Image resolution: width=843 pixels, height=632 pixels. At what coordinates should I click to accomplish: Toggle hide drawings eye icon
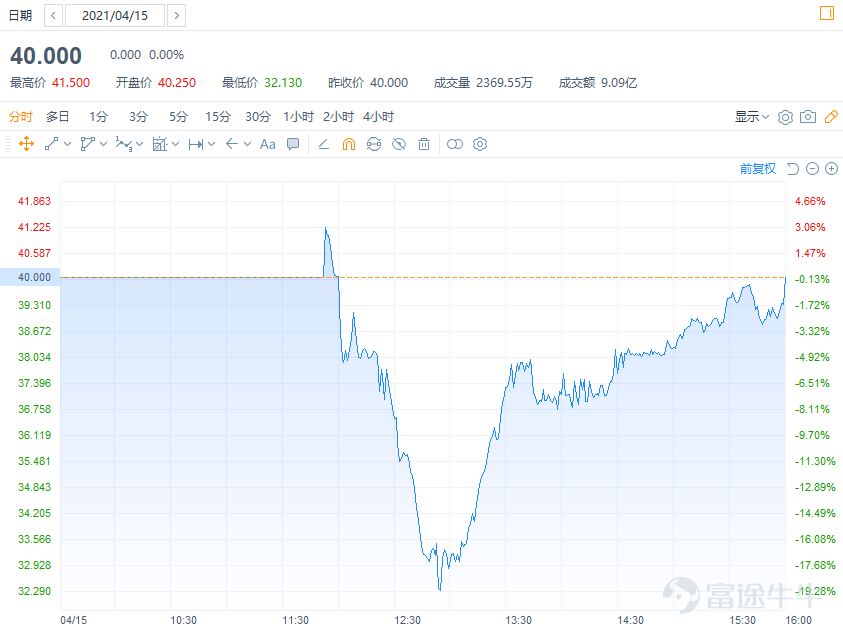pyautogui.click(x=399, y=144)
